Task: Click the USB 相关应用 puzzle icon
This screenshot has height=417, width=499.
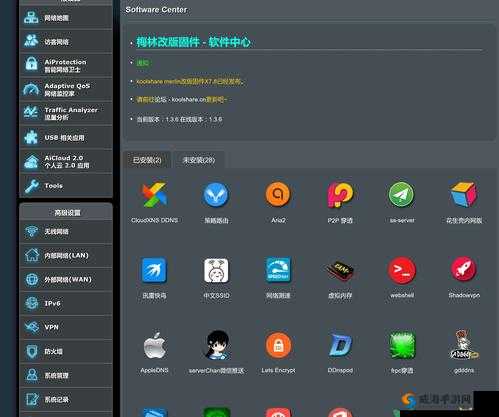Action: point(31,137)
